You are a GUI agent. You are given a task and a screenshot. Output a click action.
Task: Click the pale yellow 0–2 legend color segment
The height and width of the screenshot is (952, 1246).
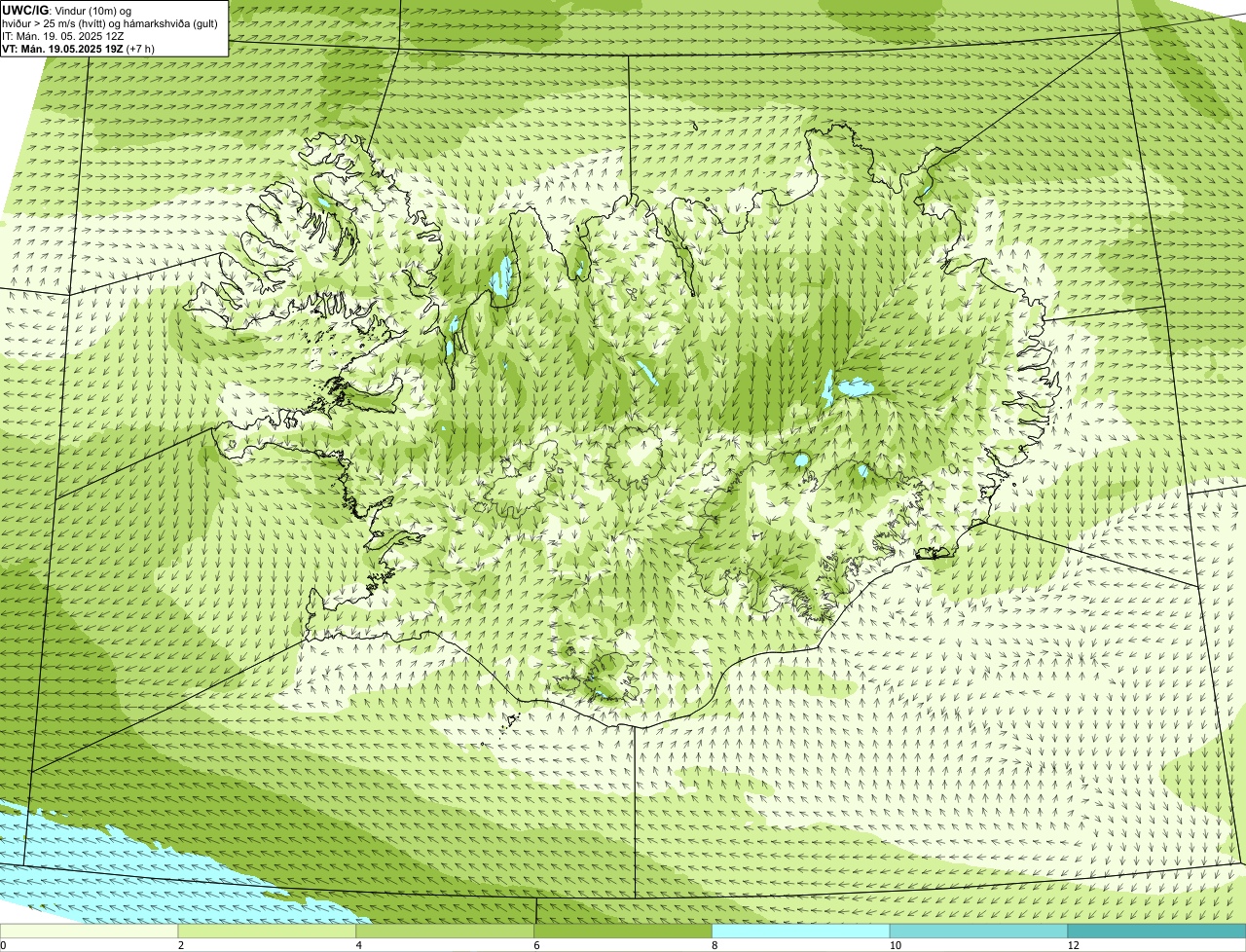click(90, 931)
